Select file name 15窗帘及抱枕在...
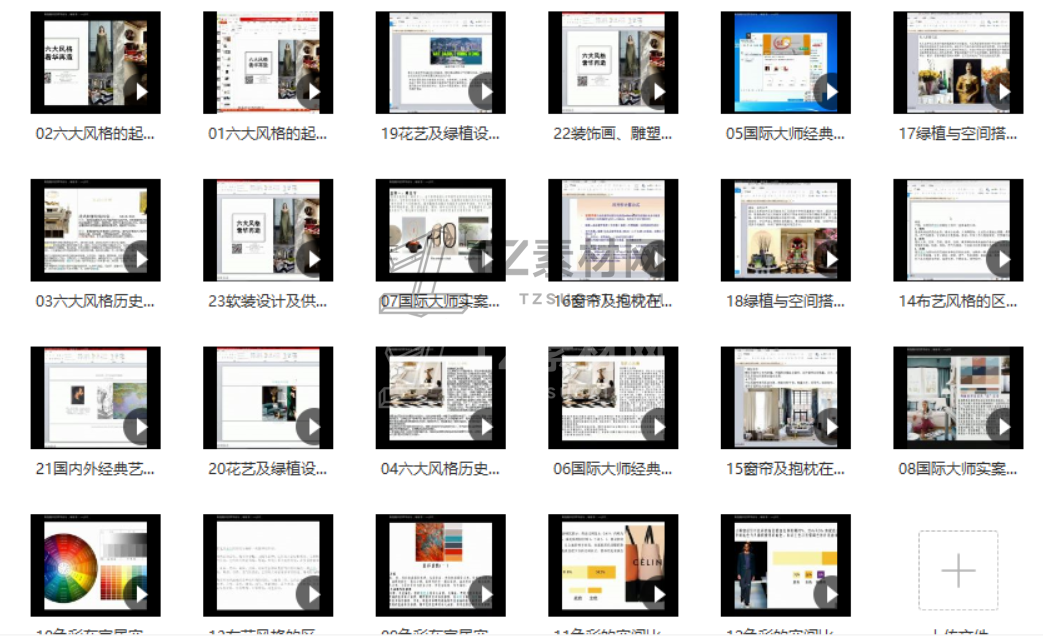 click(x=786, y=469)
